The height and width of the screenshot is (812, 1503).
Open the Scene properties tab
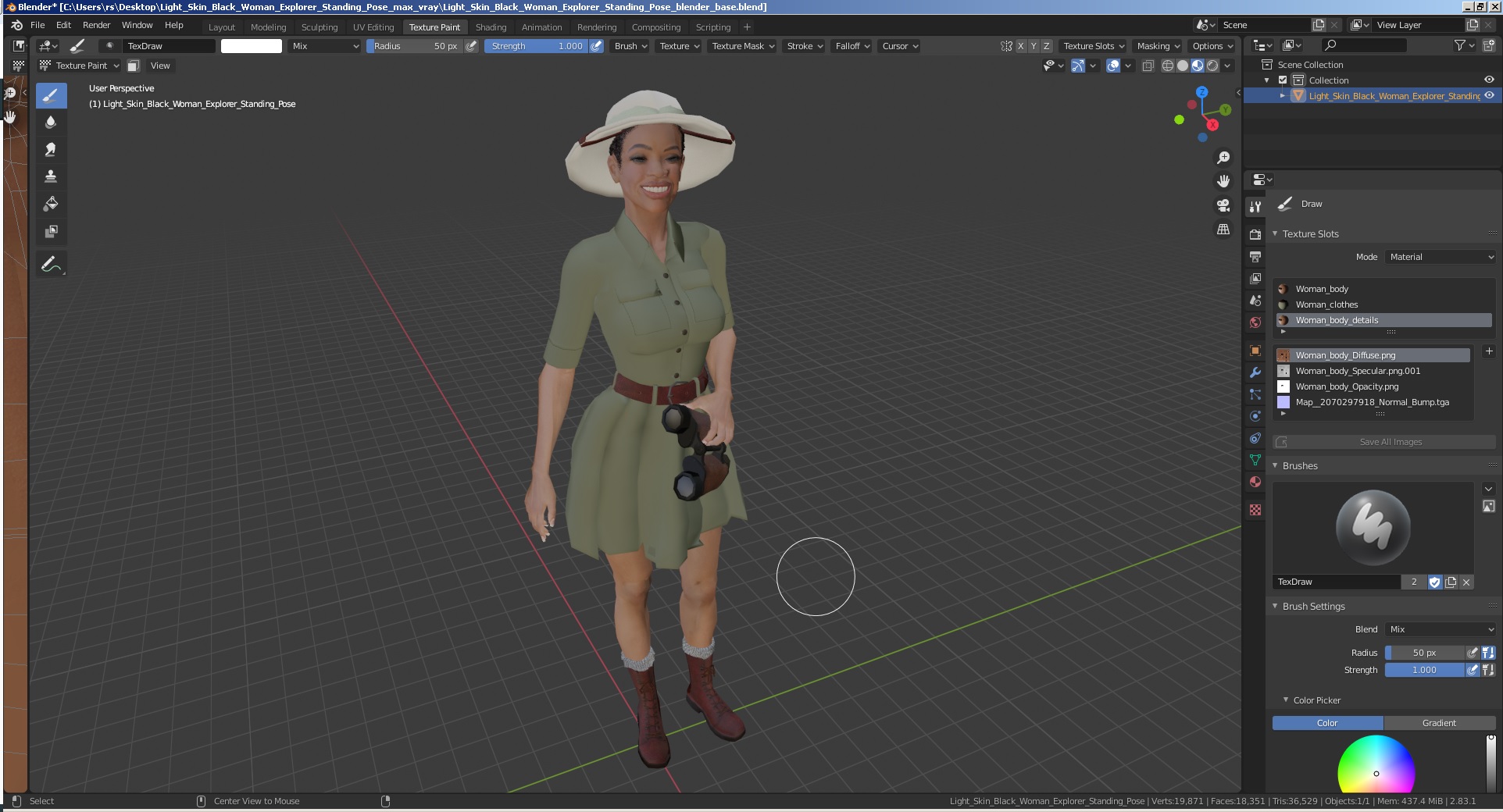(1255, 301)
